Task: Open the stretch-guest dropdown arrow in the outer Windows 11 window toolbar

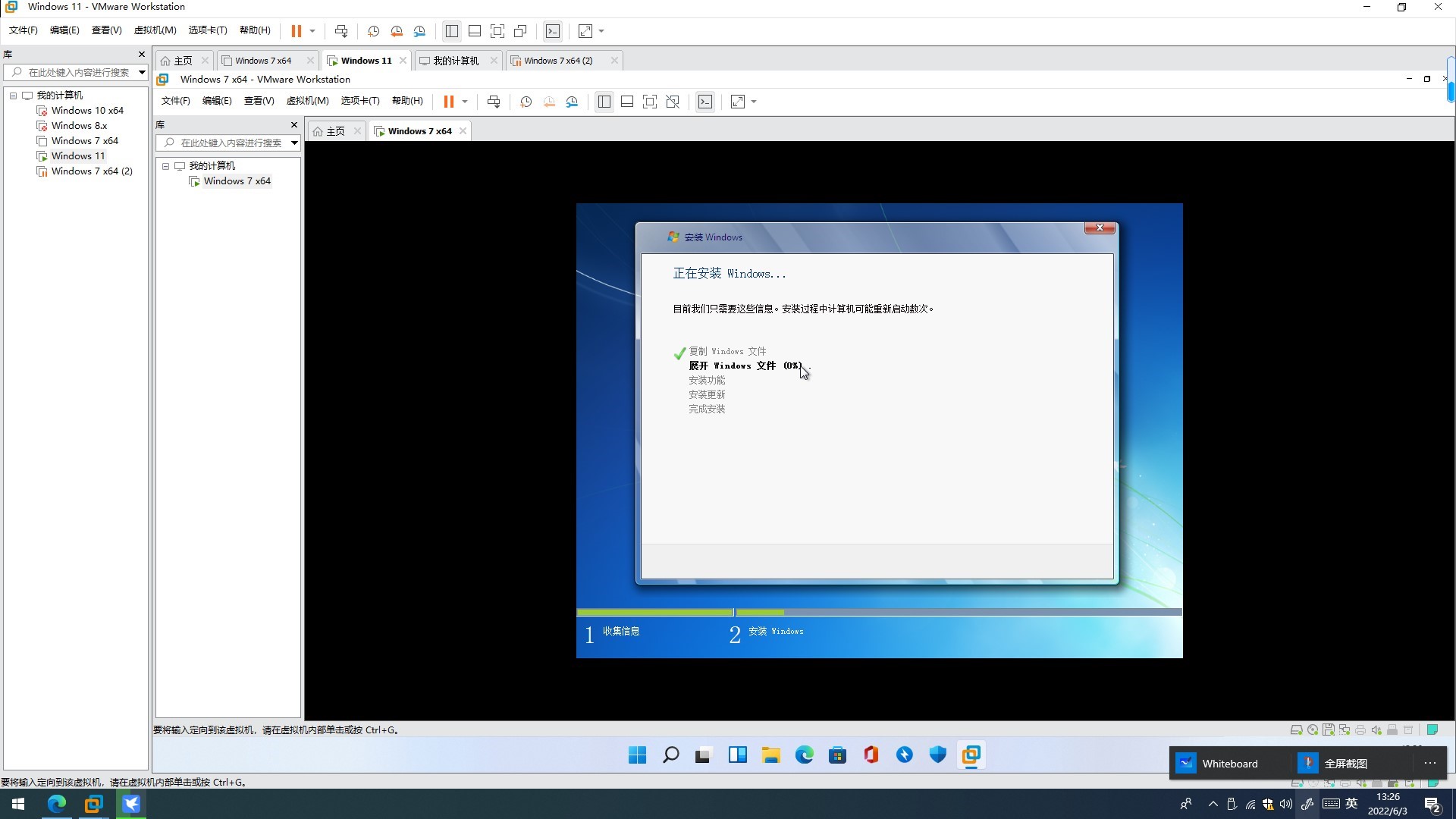Action: coord(602,31)
